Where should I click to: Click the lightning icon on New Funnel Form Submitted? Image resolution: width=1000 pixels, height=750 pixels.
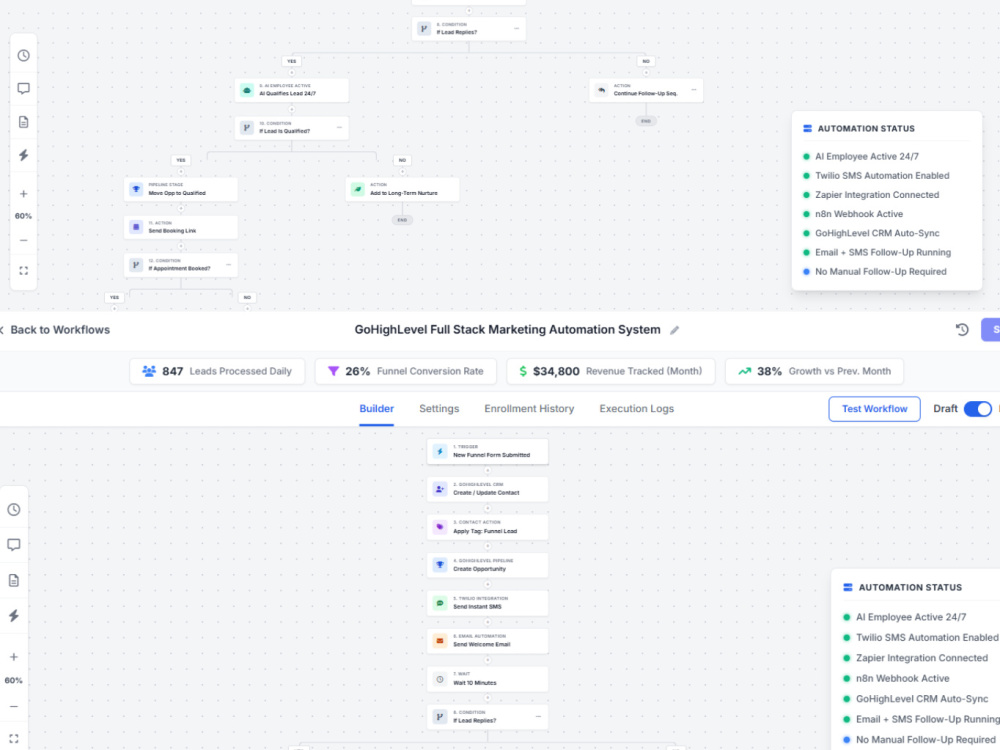pos(439,452)
